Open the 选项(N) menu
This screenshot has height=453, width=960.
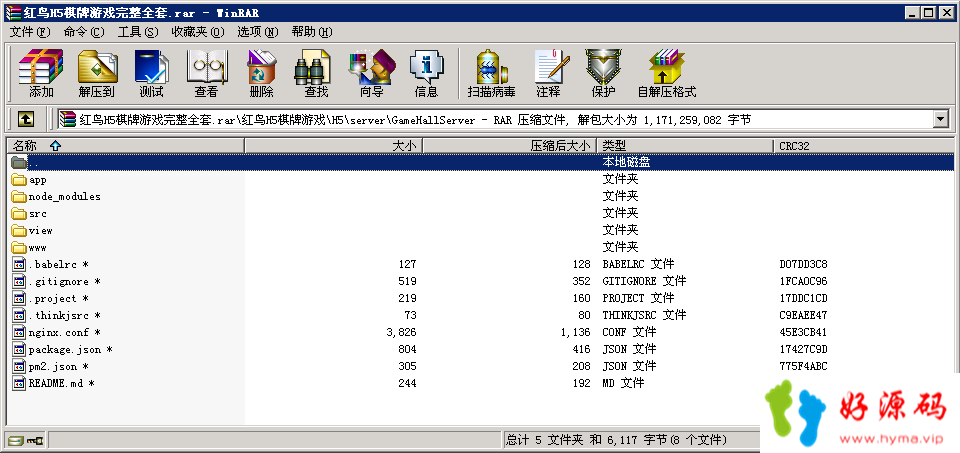[x=258, y=32]
